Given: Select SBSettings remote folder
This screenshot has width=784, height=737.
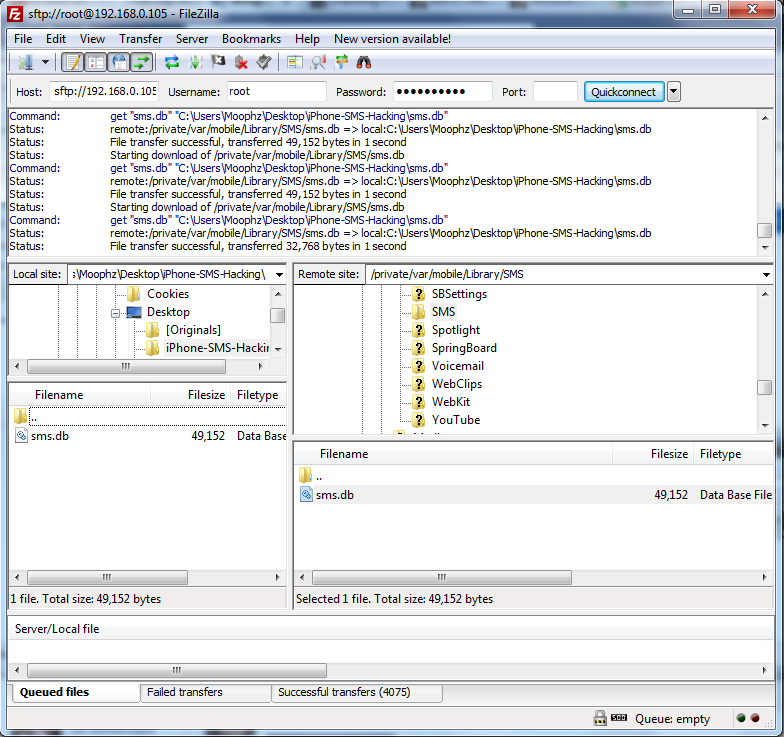Looking at the screenshot, I should (459, 294).
